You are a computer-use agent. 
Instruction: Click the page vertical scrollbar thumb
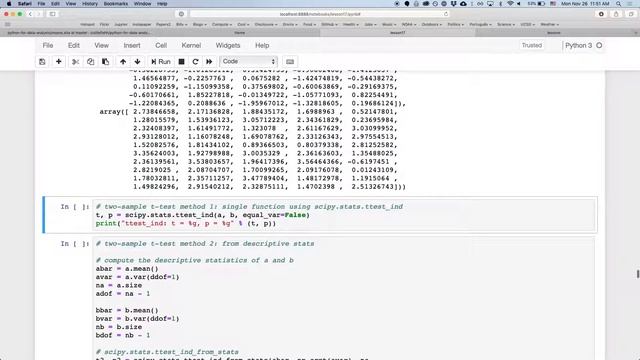(x=638, y=274)
